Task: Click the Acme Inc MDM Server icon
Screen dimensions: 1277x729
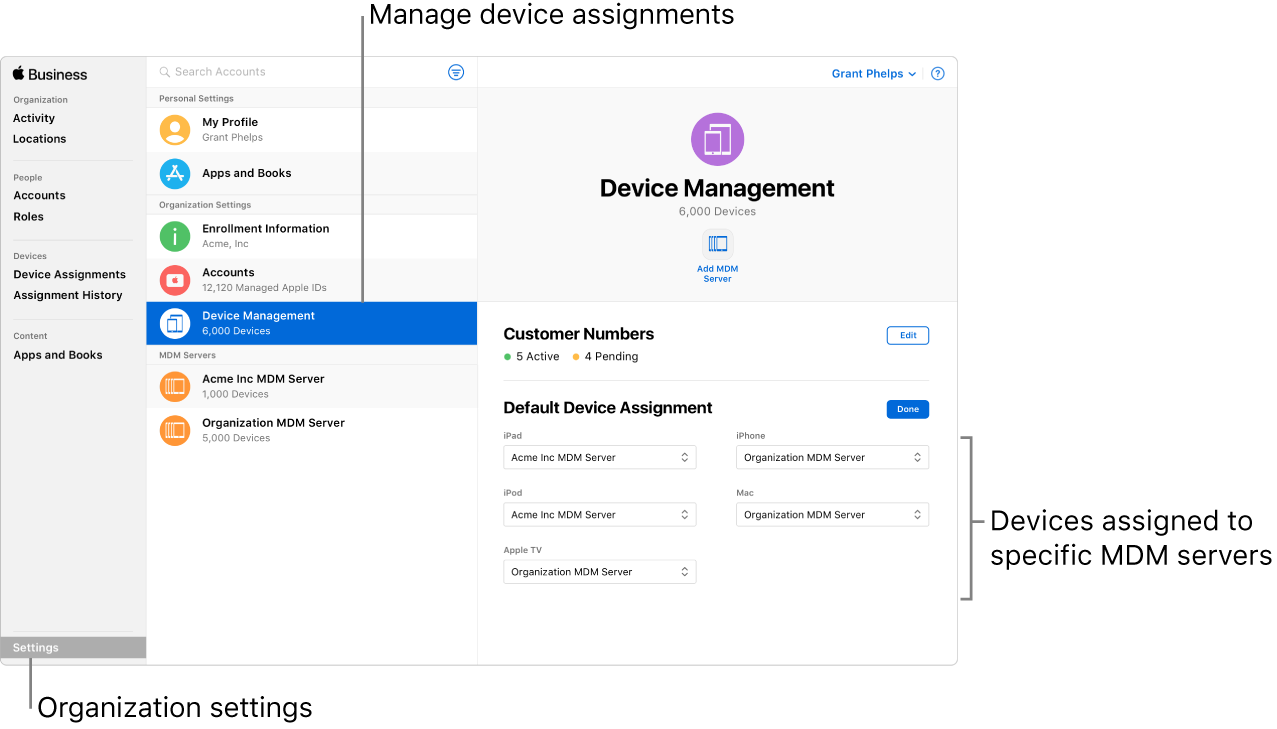Action: pos(175,386)
